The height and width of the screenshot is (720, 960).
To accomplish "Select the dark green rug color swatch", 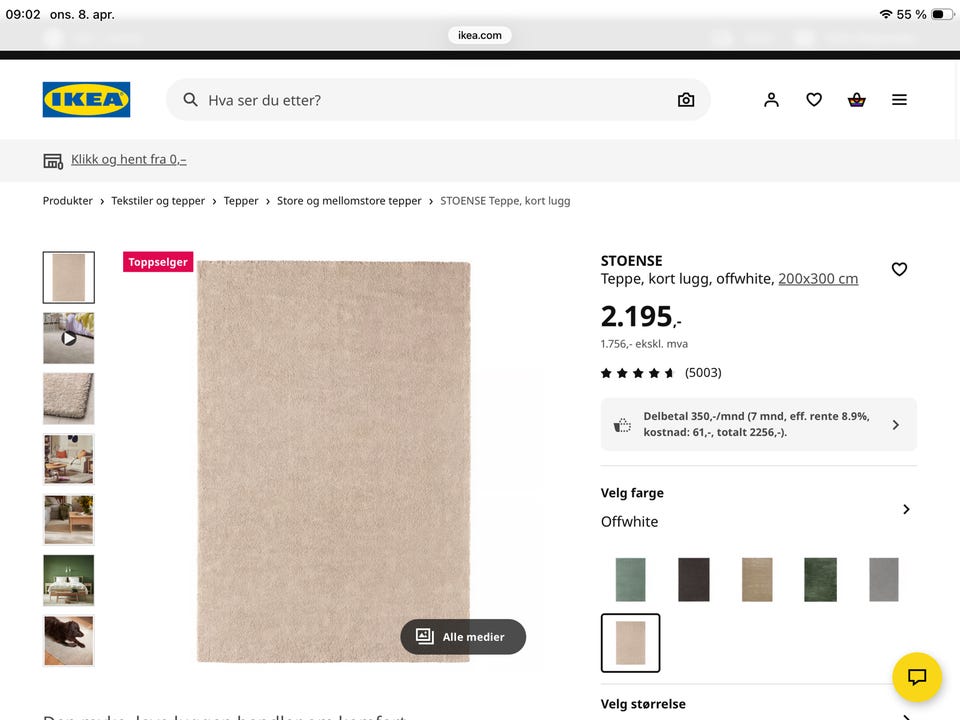I will click(x=820, y=579).
